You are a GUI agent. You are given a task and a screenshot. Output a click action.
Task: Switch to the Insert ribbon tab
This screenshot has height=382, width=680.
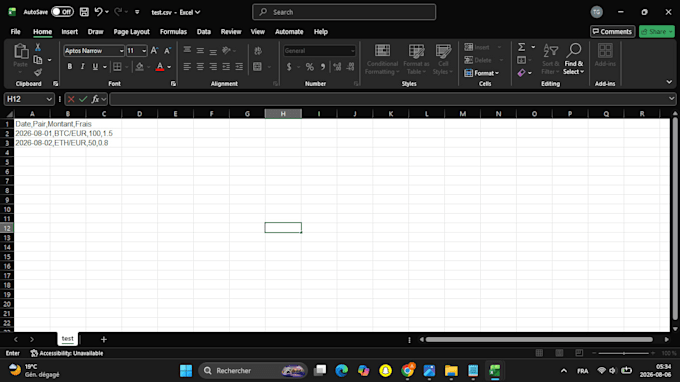pyautogui.click(x=69, y=32)
